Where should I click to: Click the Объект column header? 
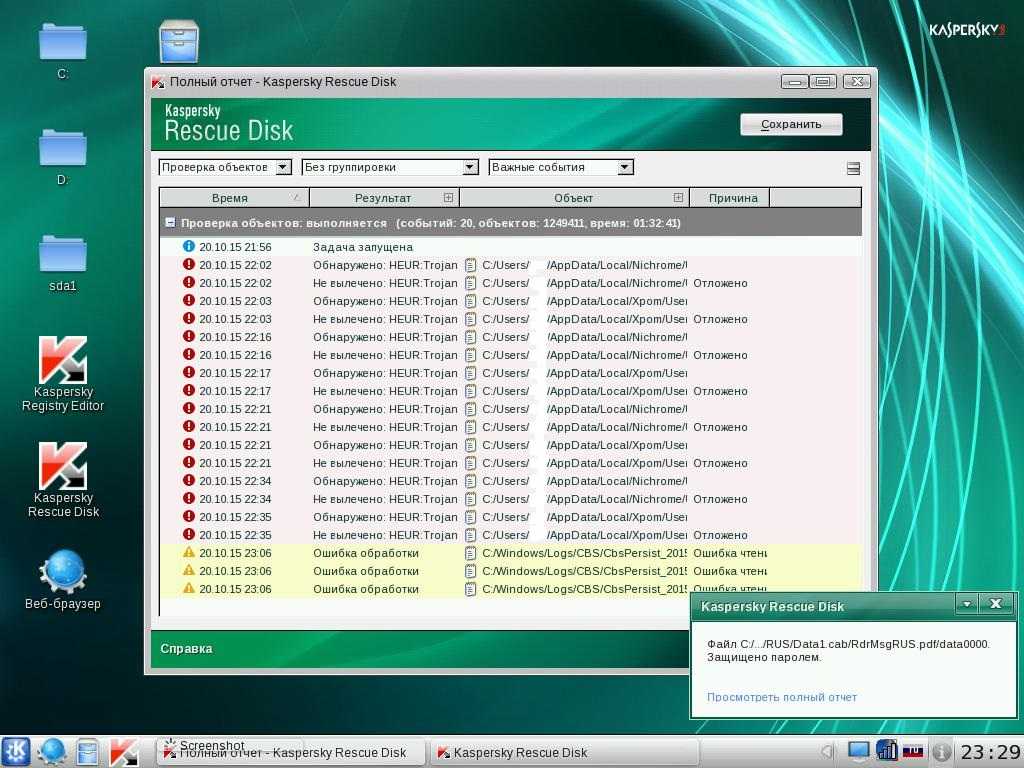pos(574,198)
